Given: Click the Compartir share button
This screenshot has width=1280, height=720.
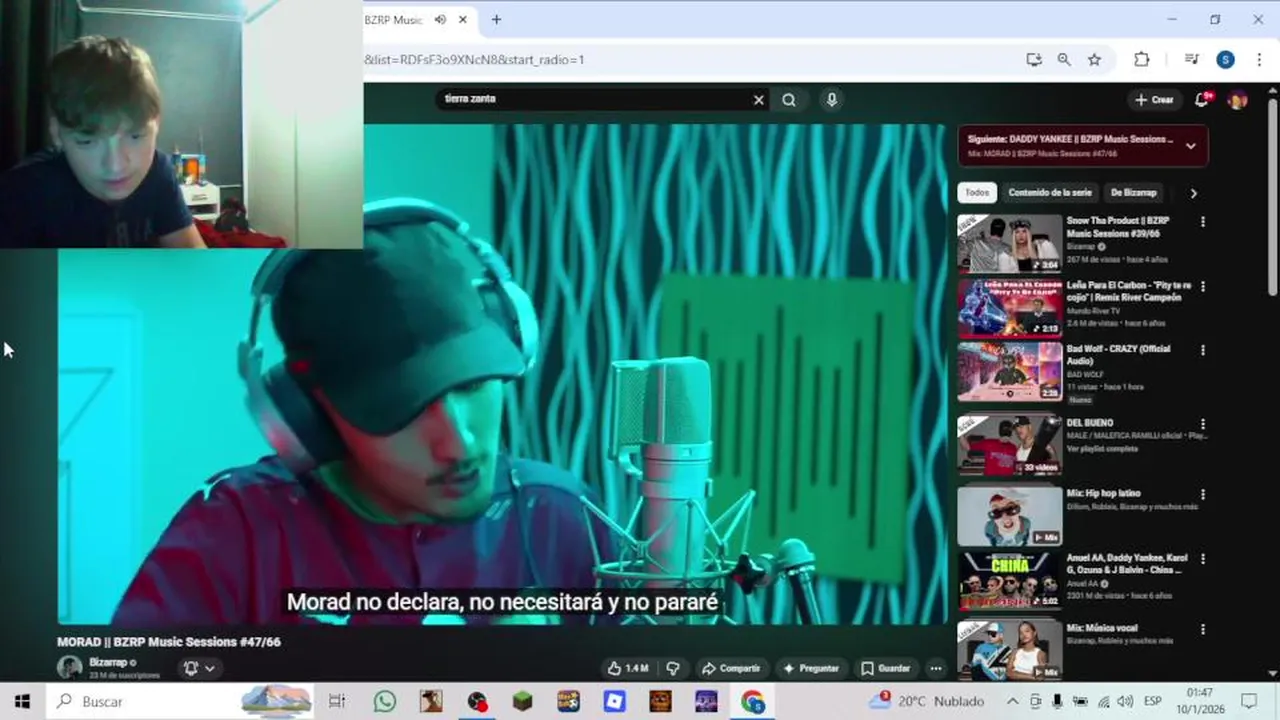Looking at the screenshot, I should 731,668.
